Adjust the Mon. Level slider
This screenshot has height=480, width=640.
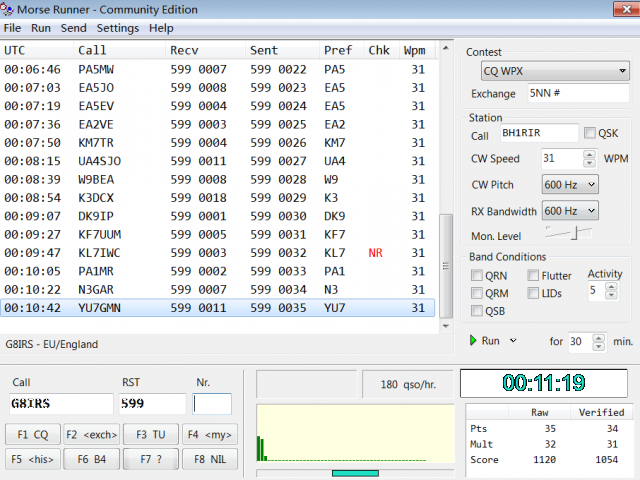[x=576, y=233]
